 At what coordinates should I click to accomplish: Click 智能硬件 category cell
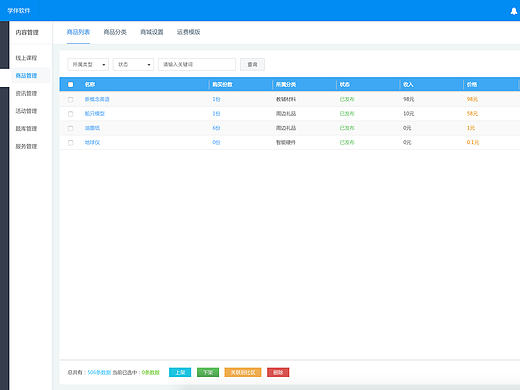point(286,142)
